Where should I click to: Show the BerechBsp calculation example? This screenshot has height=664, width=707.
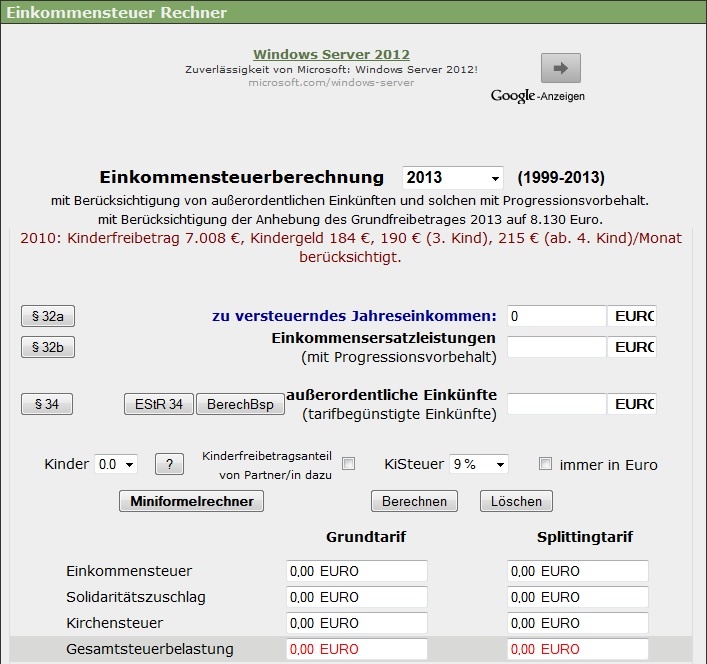[240, 404]
